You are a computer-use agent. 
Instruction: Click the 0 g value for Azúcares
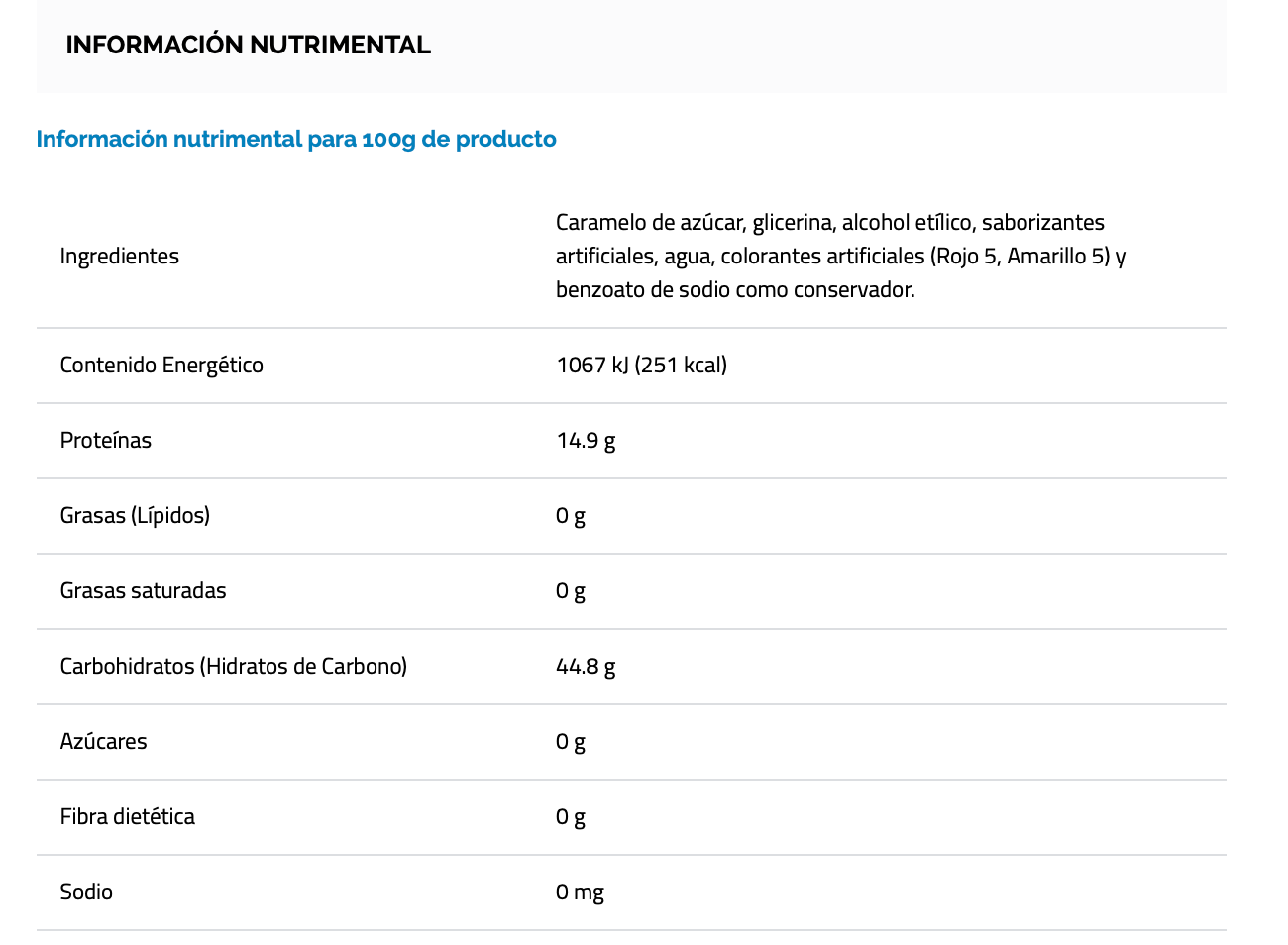(571, 741)
